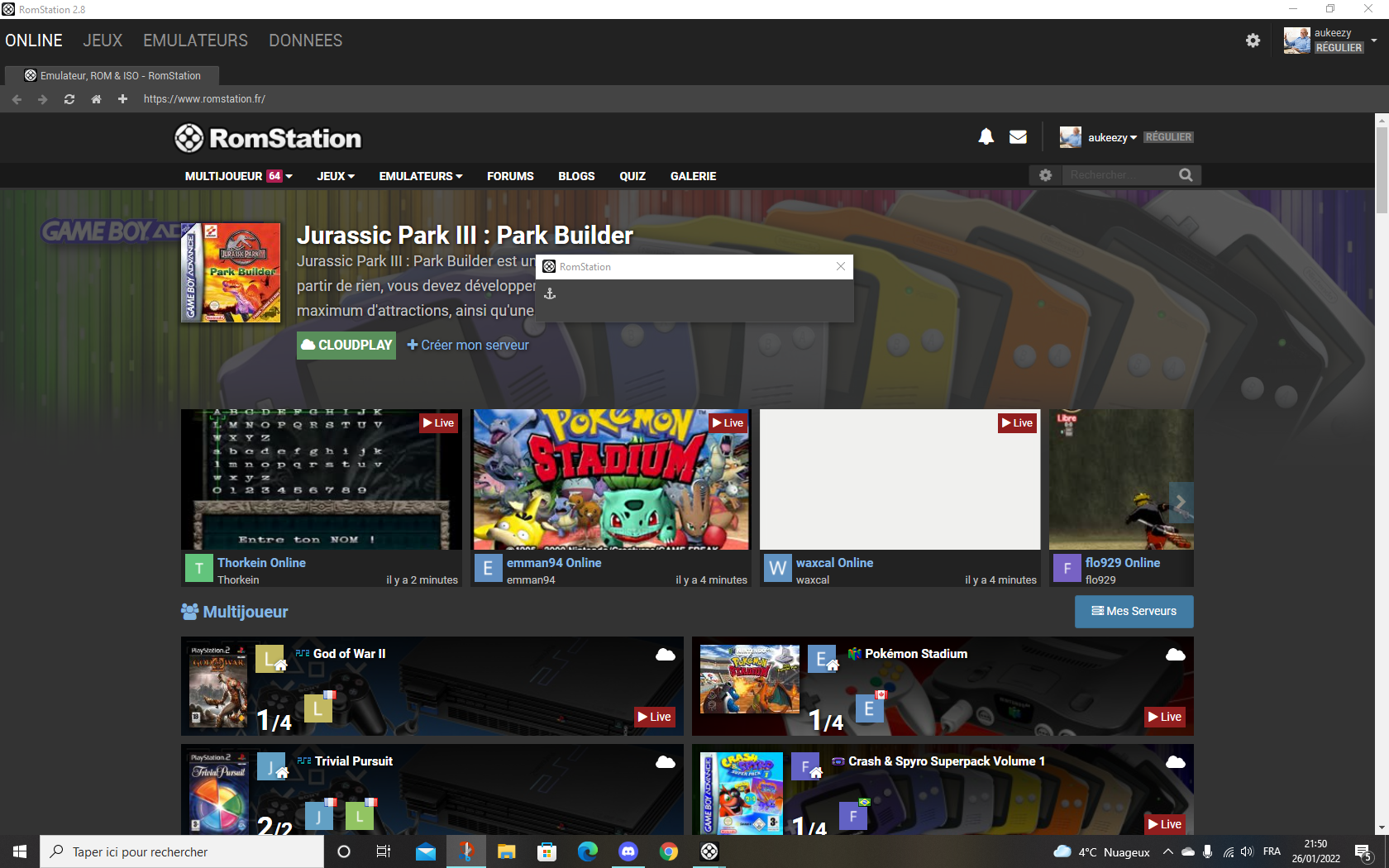The height and width of the screenshot is (868, 1389).
Task: Open account dropdown arrow in app top bar
Action: pyautogui.click(x=1374, y=41)
